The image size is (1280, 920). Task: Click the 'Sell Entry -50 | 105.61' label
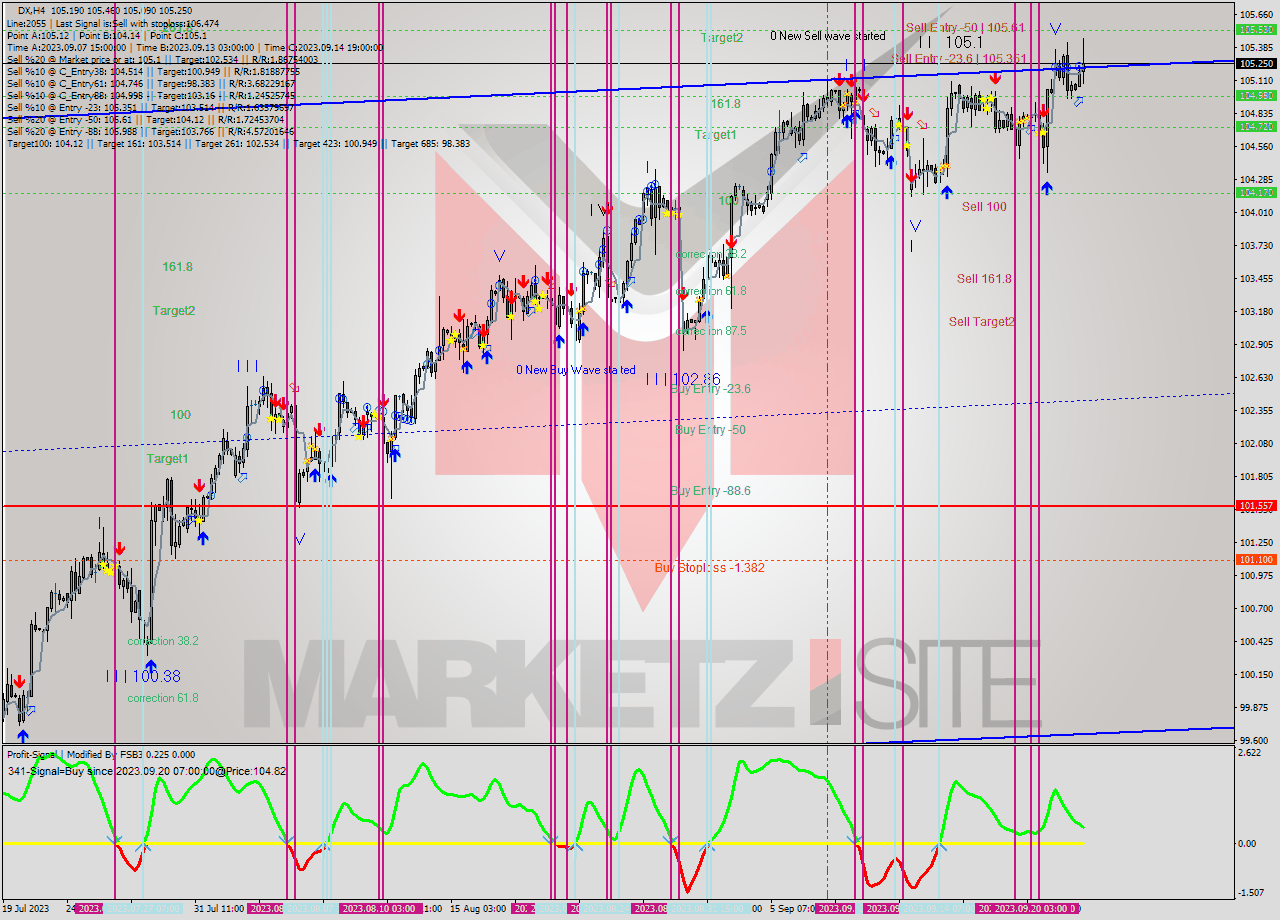[965, 28]
